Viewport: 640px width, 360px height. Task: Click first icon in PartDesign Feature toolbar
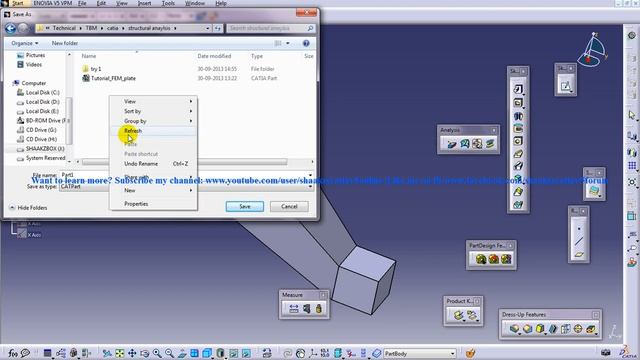click(x=481, y=259)
